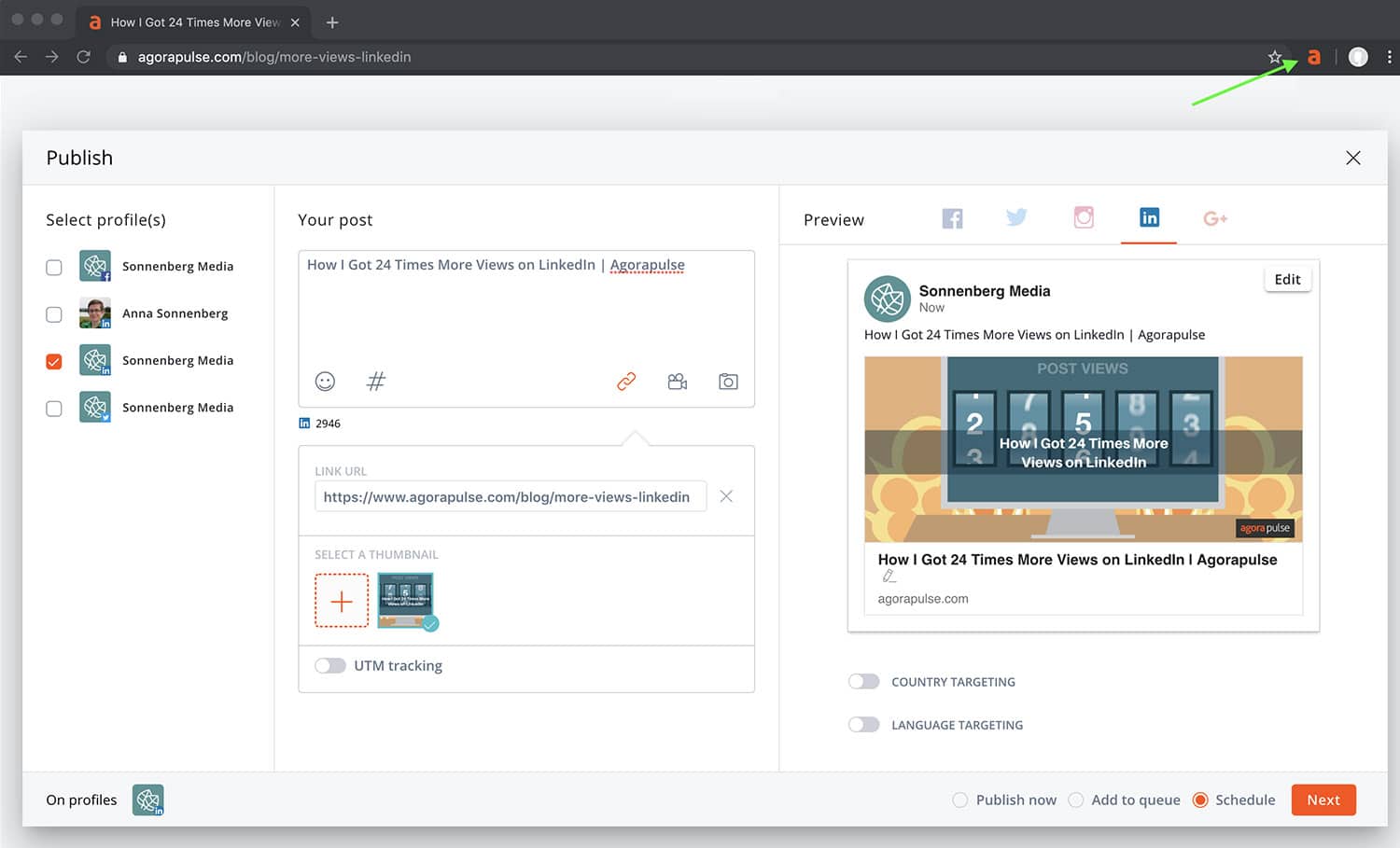
Task: Click the Facebook Sonnenberg Media profile avatar
Action: coord(95,266)
